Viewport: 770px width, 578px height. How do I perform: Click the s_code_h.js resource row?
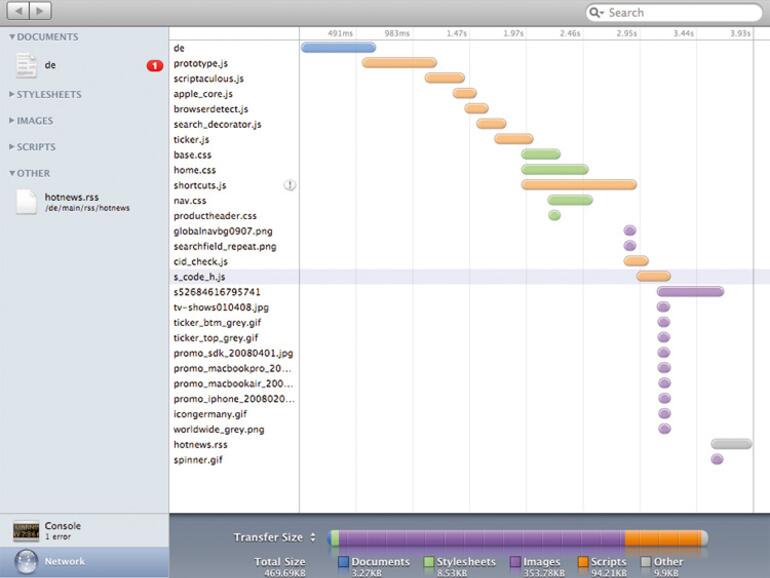tap(200, 277)
